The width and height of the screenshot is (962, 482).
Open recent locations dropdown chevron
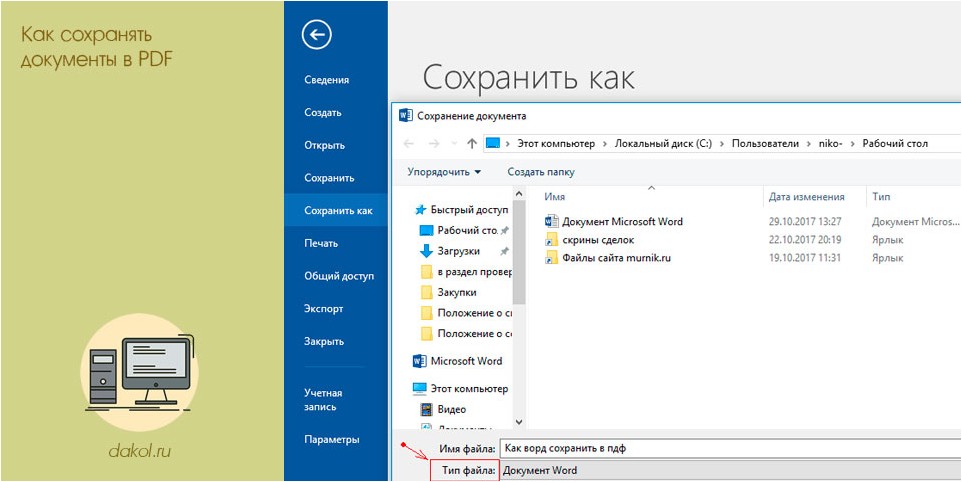pos(454,143)
